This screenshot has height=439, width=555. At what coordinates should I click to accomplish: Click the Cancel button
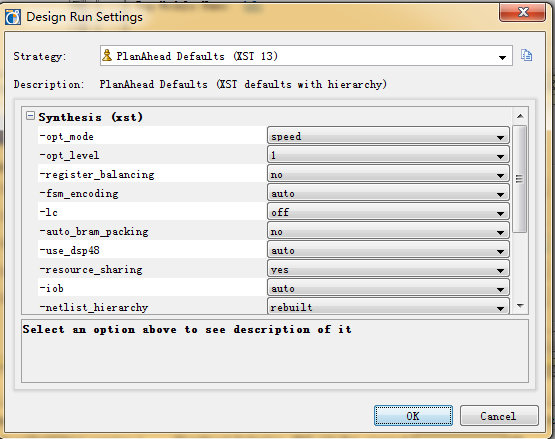tap(499, 416)
